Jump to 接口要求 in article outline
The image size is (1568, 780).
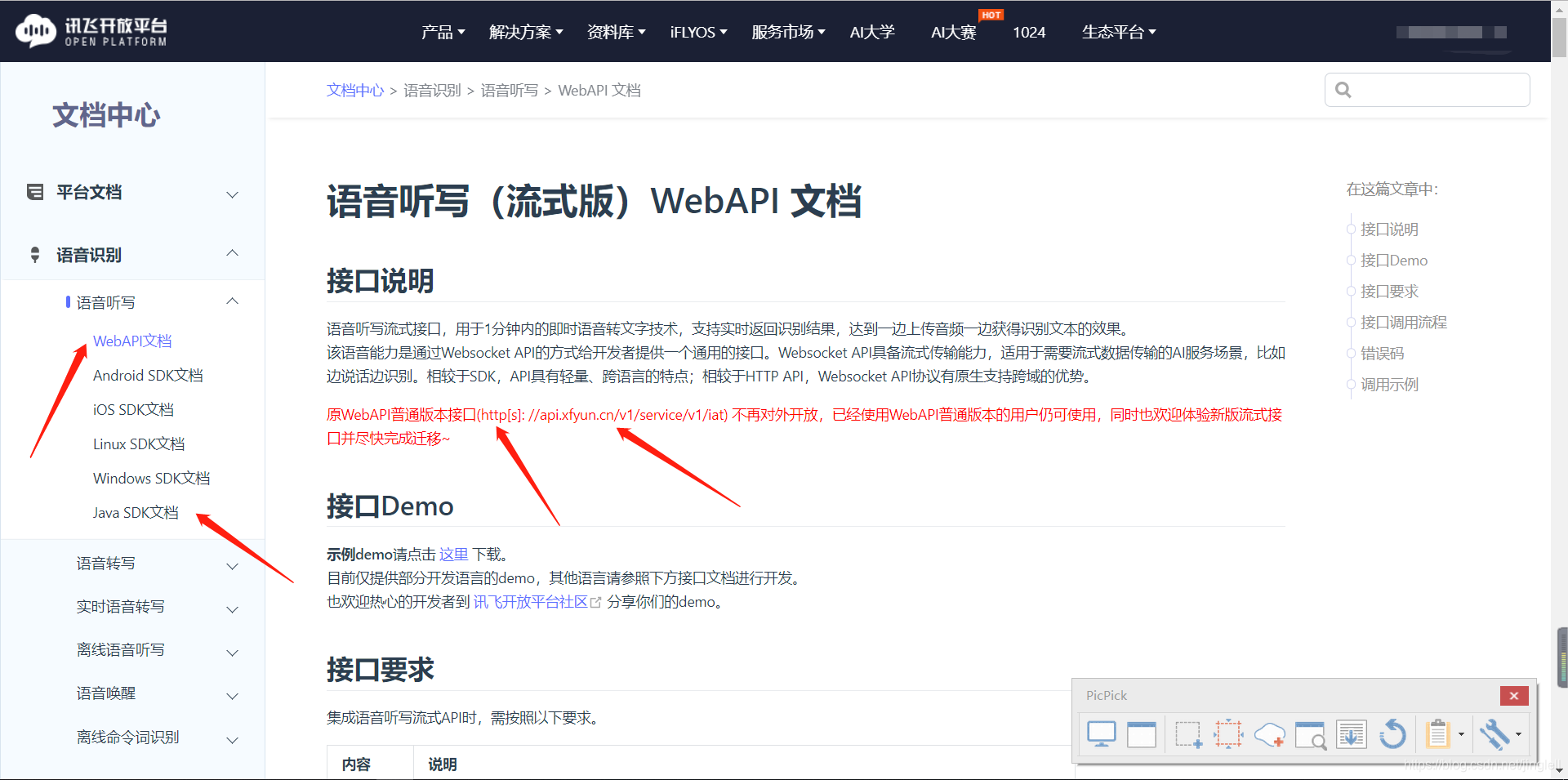1389,292
